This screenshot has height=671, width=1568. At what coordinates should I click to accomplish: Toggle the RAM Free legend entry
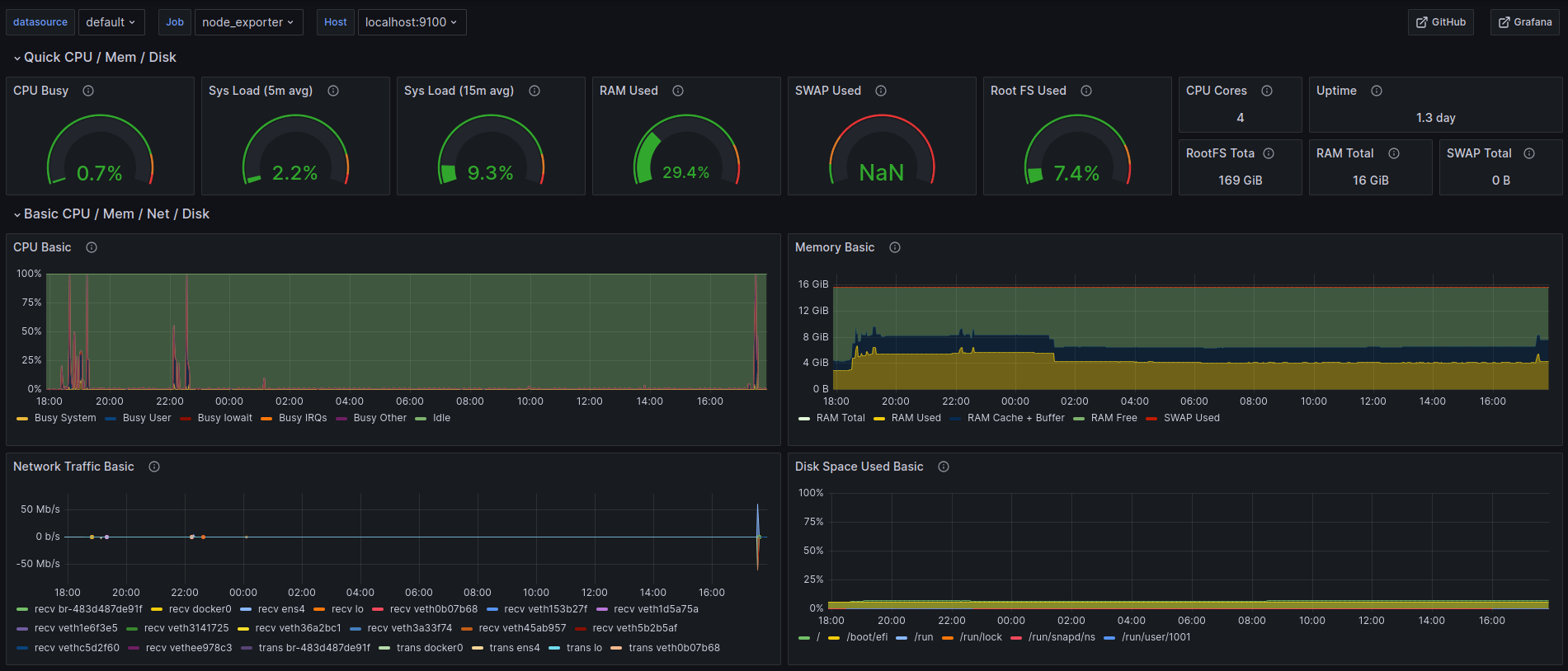pos(1114,418)
